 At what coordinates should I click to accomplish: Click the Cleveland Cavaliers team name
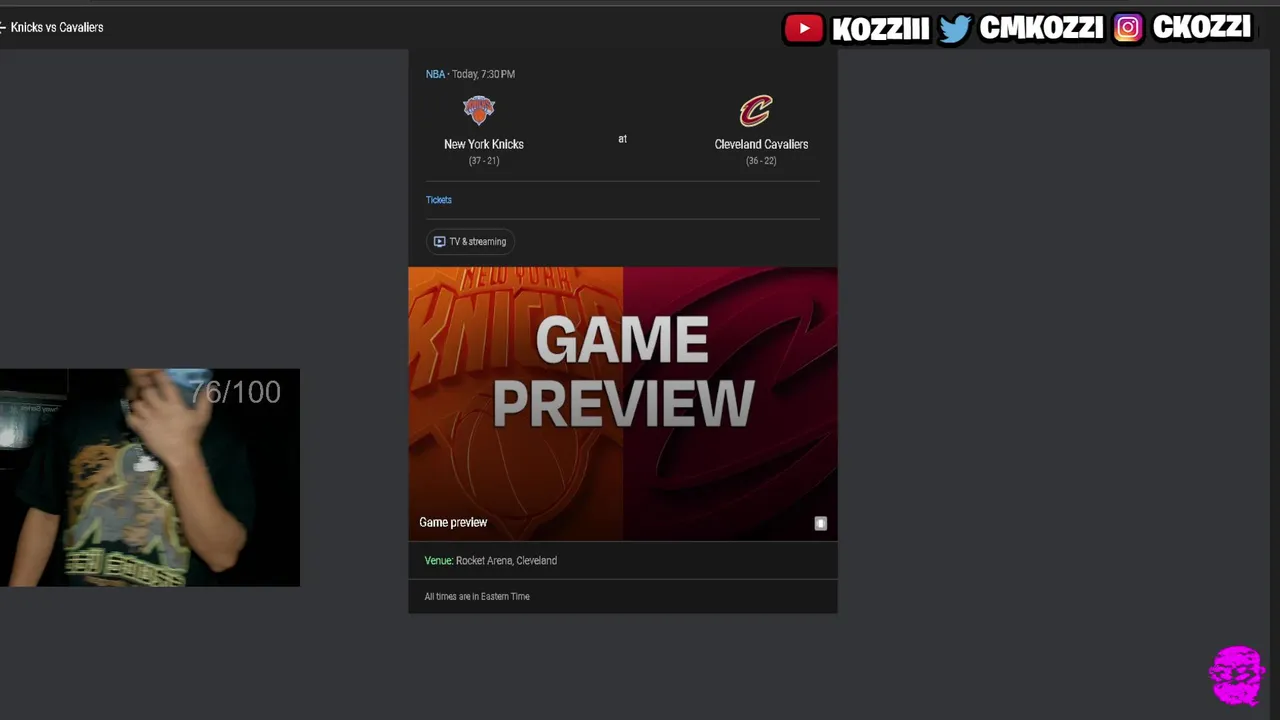point(761,144)
